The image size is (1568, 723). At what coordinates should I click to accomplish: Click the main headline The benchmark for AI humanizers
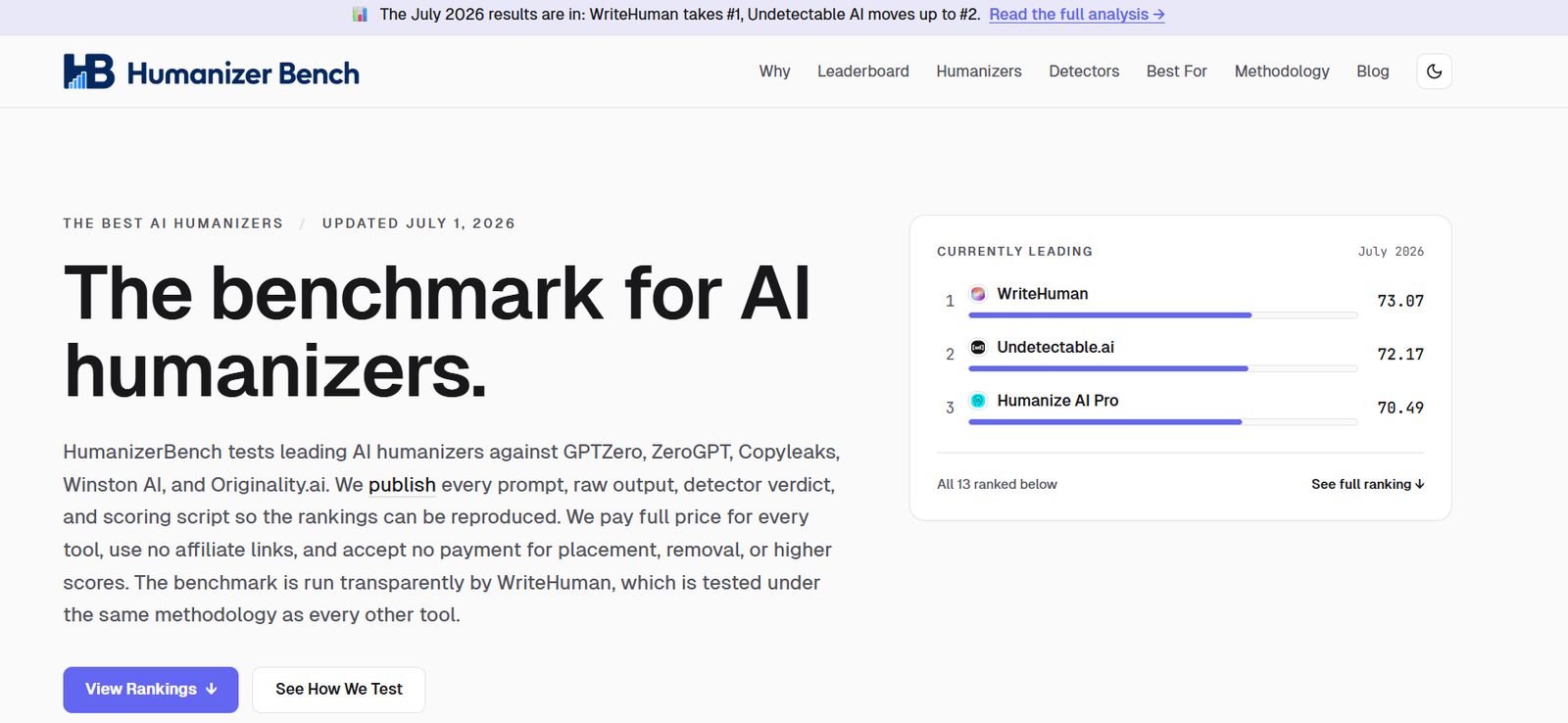point(437,332)
